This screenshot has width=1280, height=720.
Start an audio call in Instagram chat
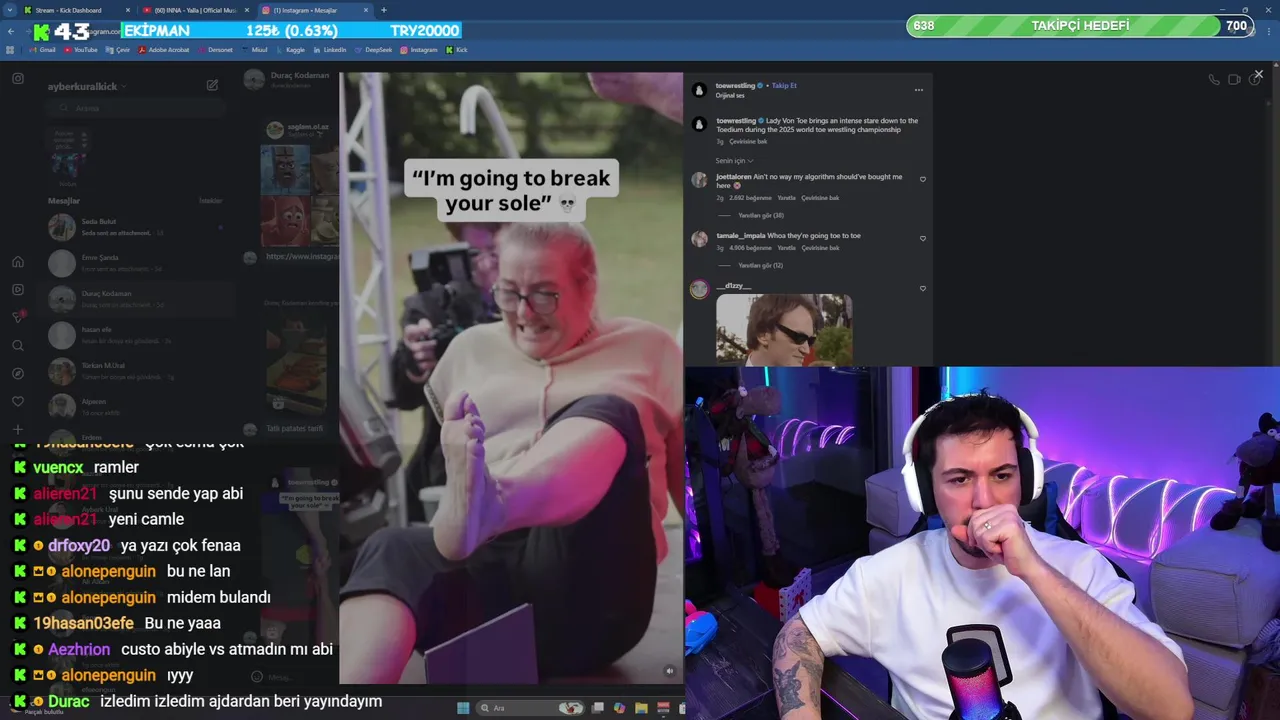click(1213, 80)
